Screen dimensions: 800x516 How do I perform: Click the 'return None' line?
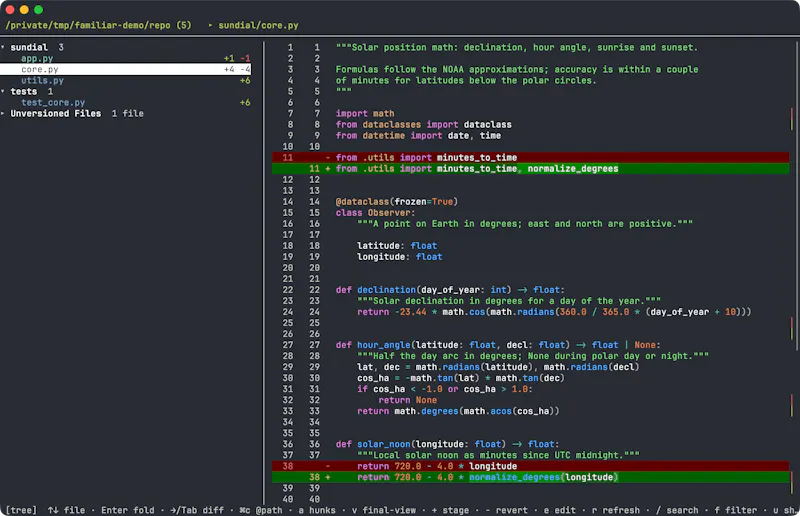click(x=408, y=400)
